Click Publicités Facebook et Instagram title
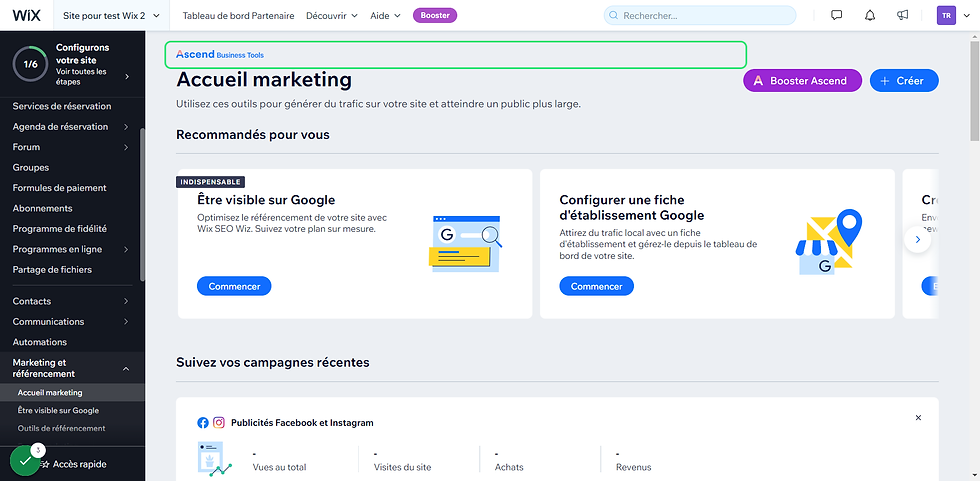 coord(302,423)
